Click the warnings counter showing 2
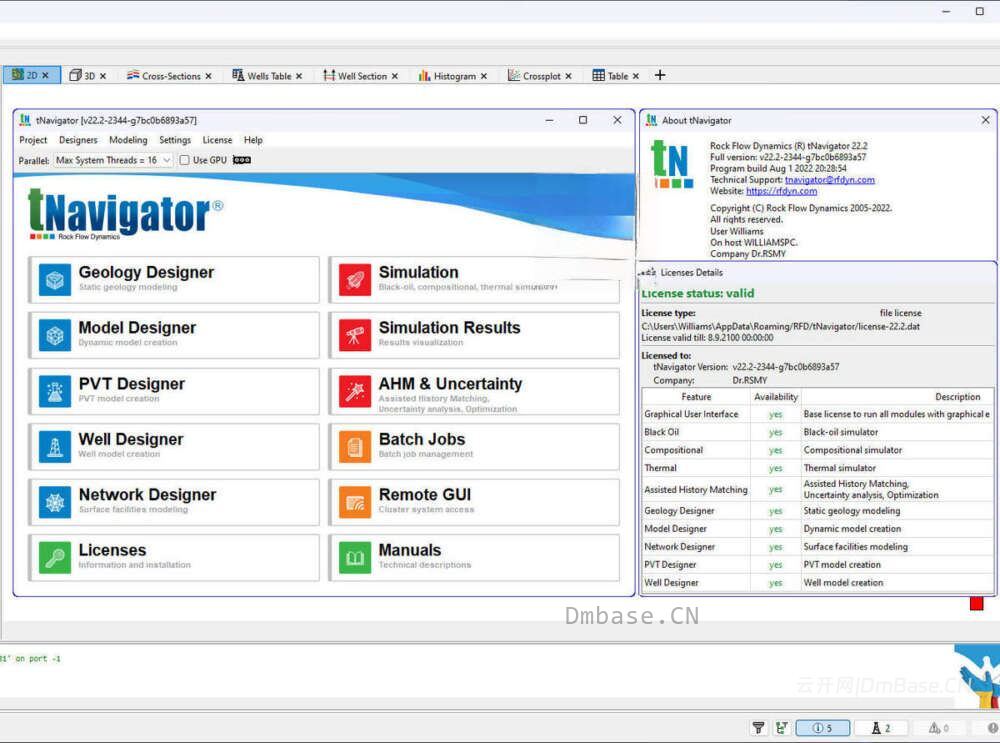This screenshot has width=1000, height=743. [x=881, y=728]
